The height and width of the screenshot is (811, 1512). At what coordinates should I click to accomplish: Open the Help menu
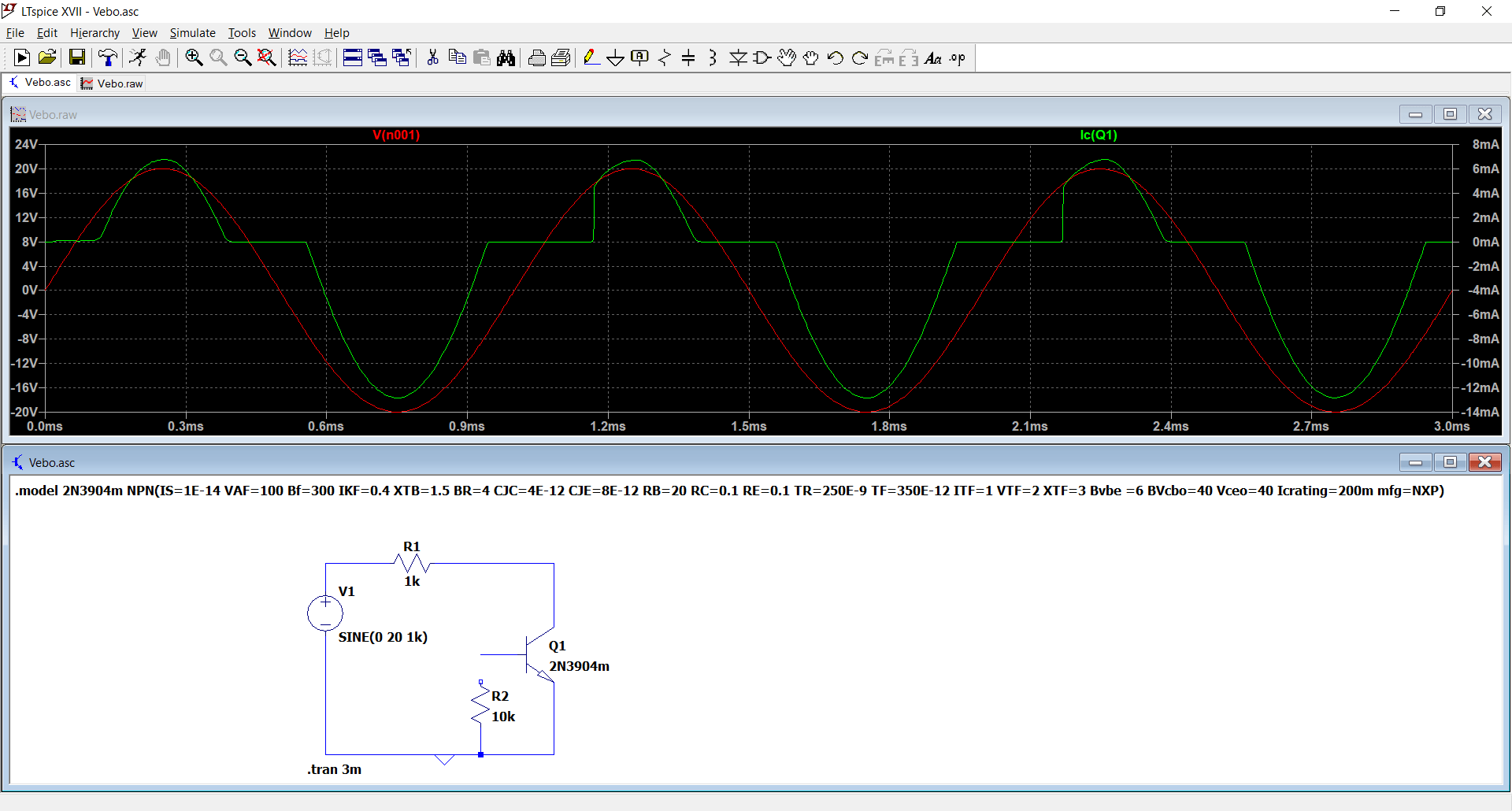(x=337, y=33)
